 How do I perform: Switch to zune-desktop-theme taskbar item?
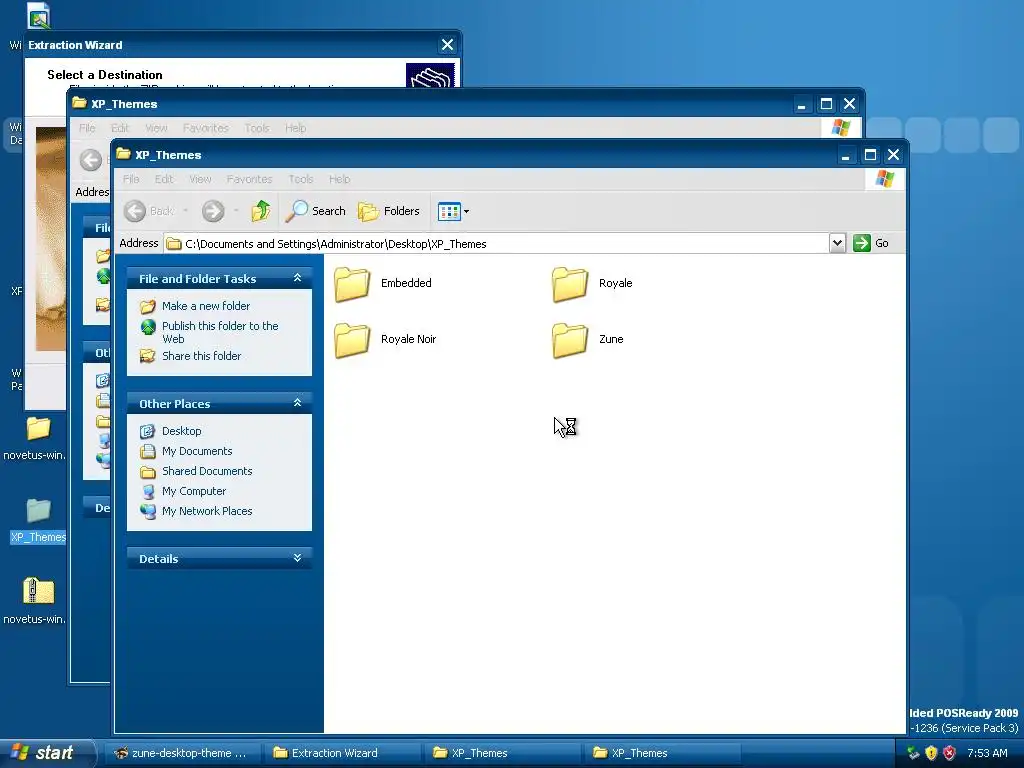[x=182, y=753]
